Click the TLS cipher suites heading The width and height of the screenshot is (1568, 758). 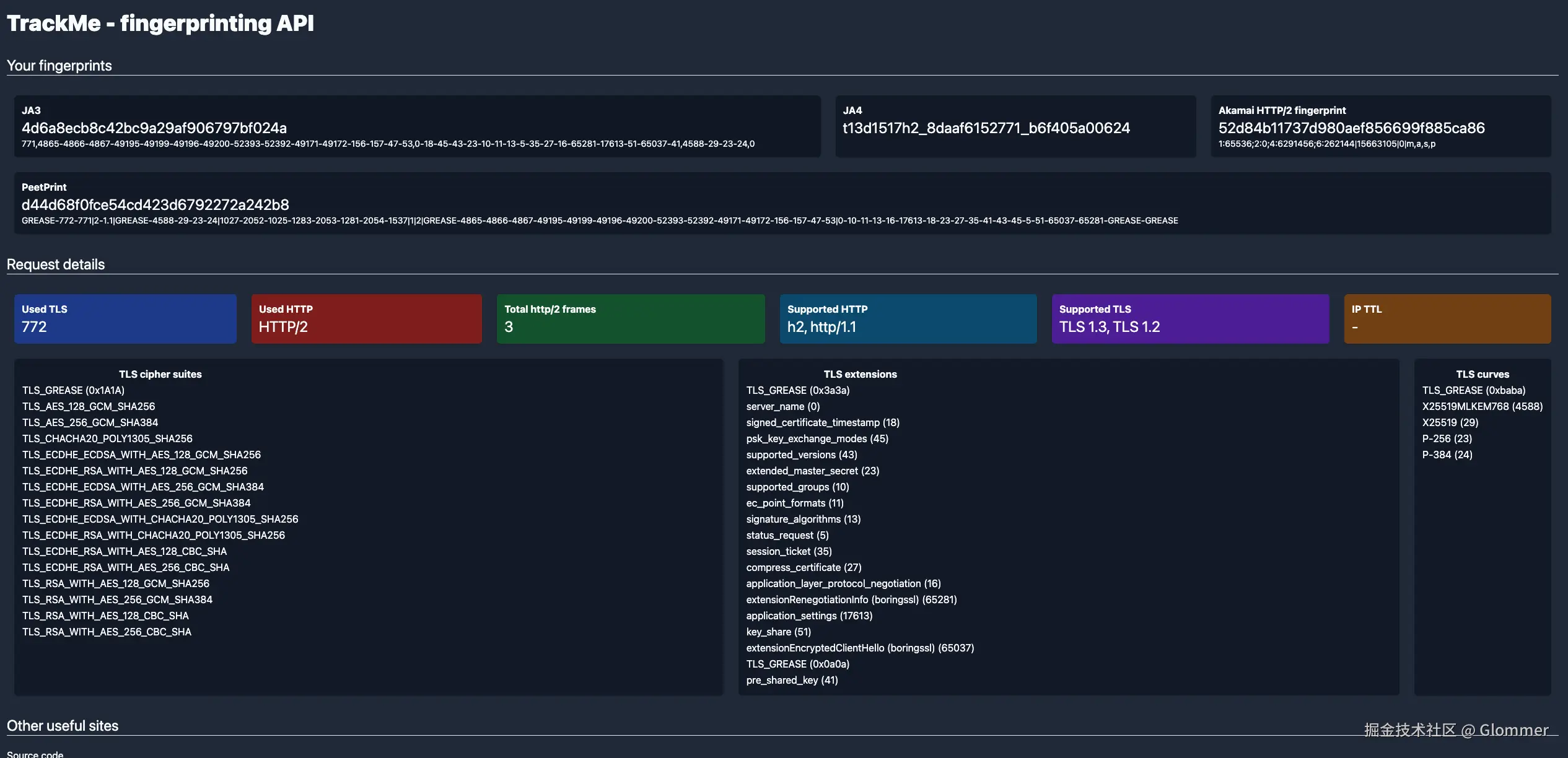coord(160,374)
